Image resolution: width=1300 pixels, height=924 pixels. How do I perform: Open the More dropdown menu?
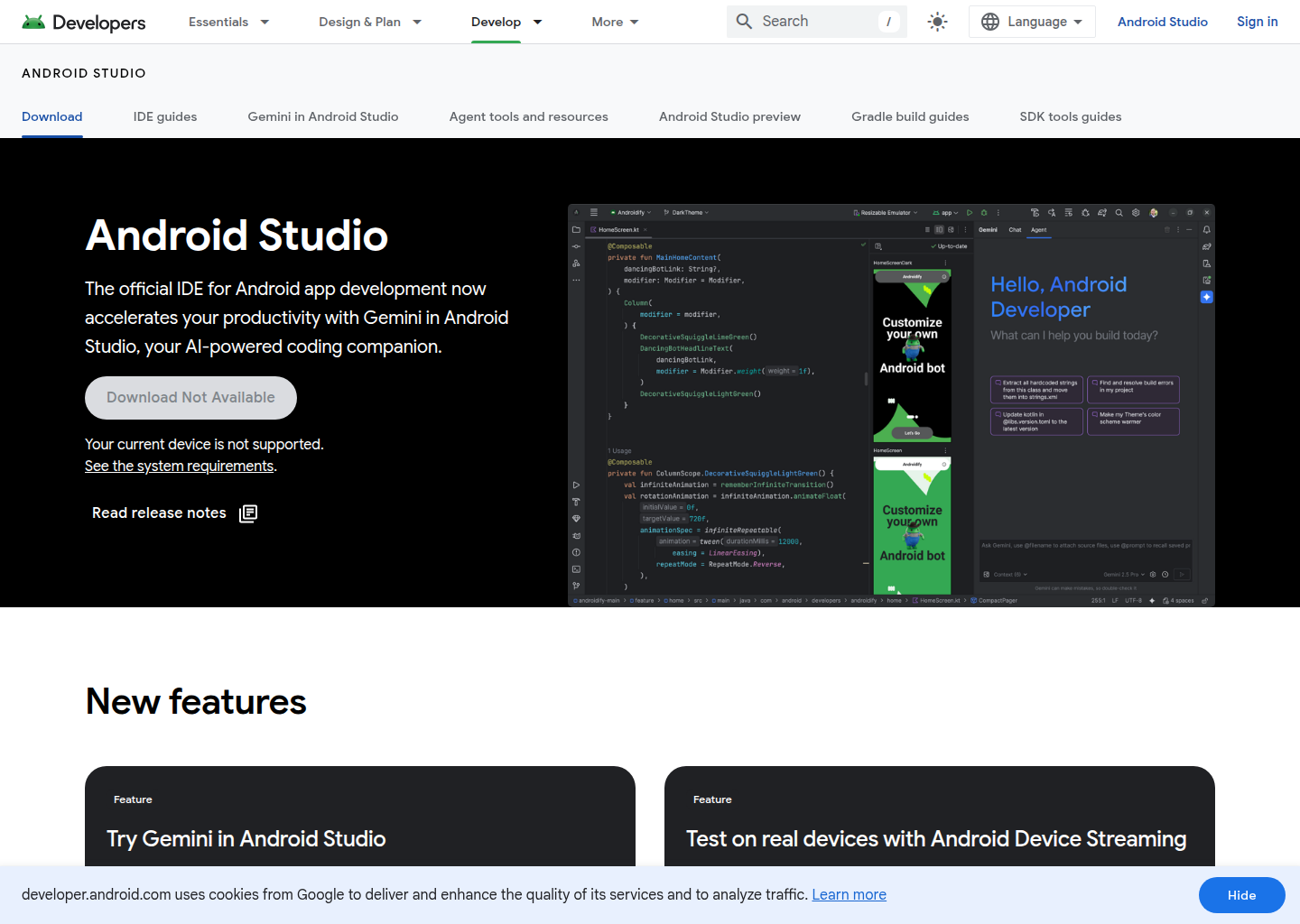[616, 22]
